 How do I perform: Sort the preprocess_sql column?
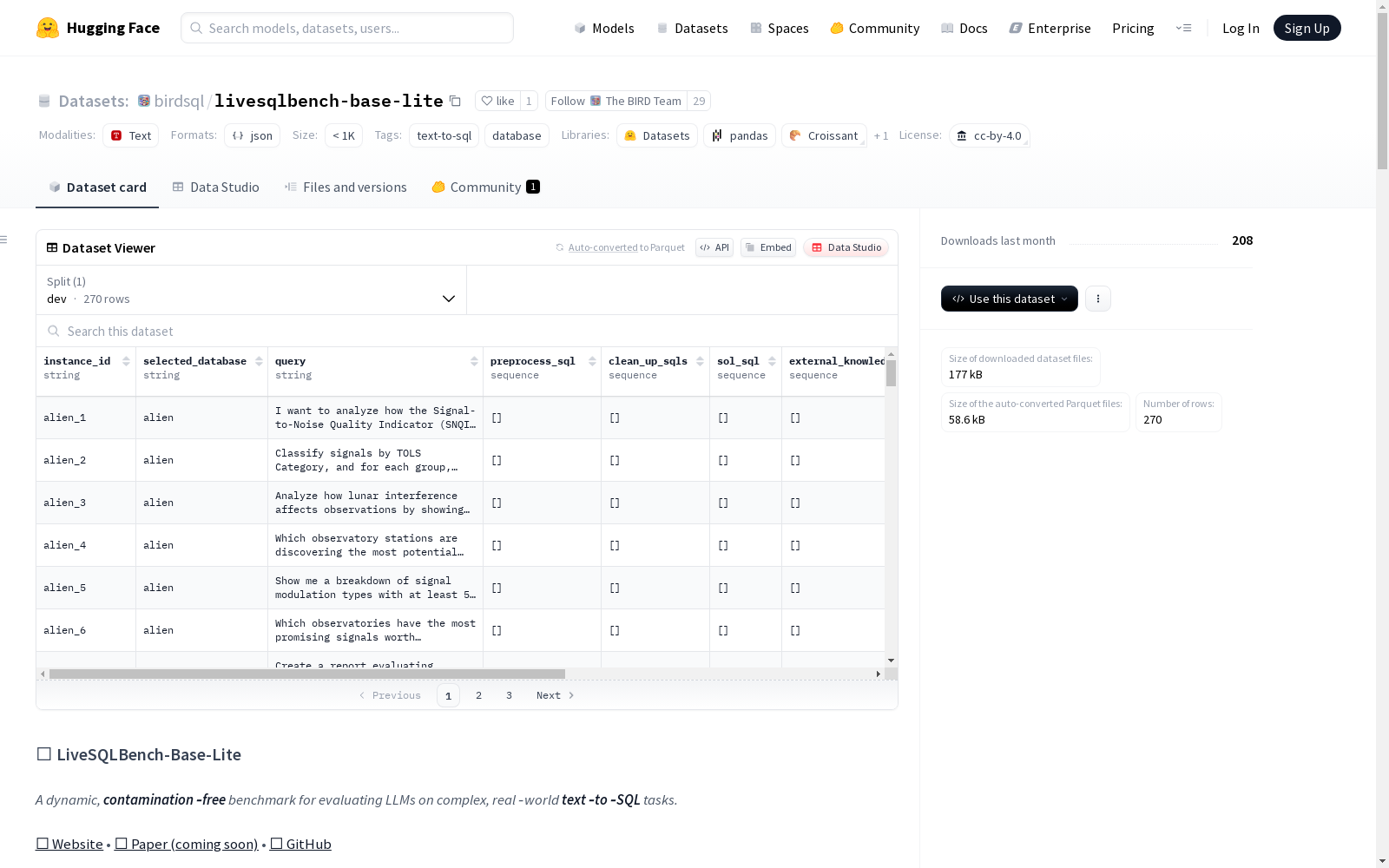592,361
